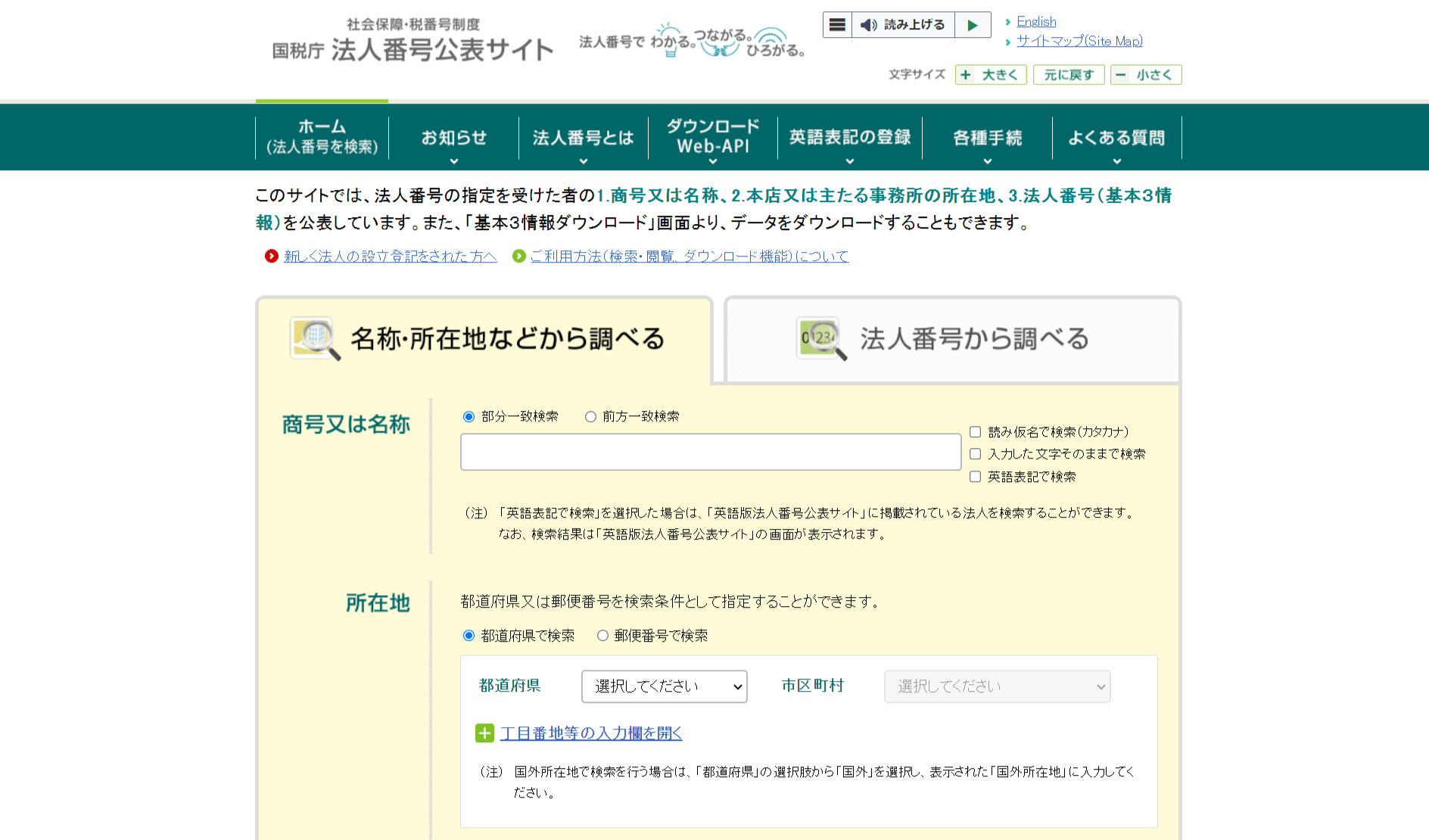Screen dimensions: 1429x840
Task: Start read-aloud with the green play button
Action: (x=973, y=25)
